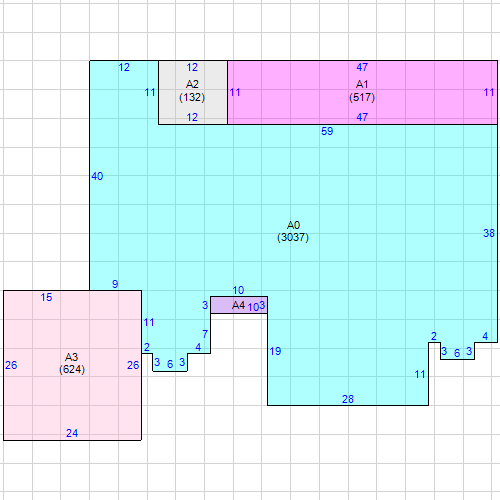Select the 11 dimension at A1's right edge
Screen dimensions: 500x500
(x=489, y=92)
